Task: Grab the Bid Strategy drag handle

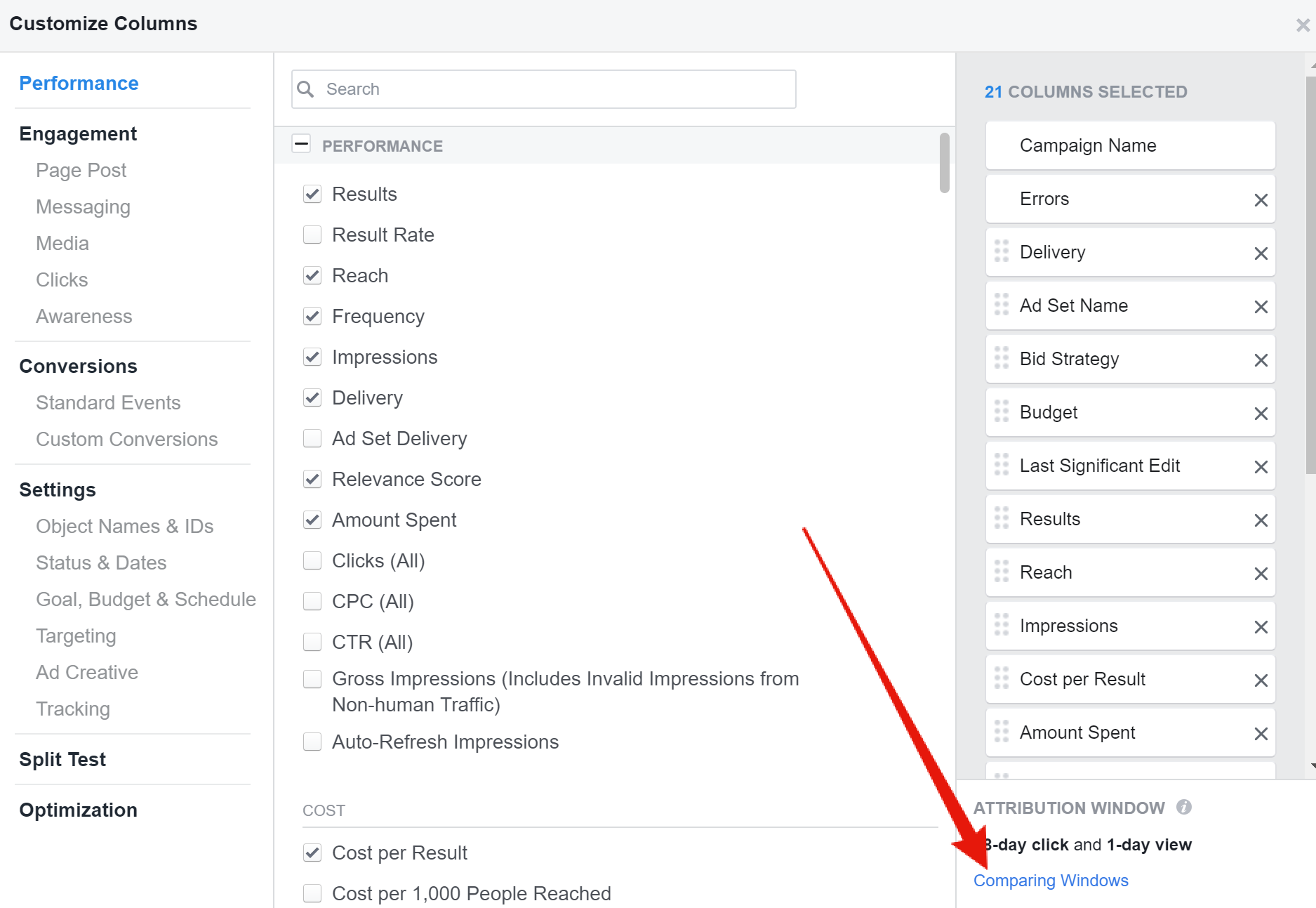Action: tap(1002, 357)
